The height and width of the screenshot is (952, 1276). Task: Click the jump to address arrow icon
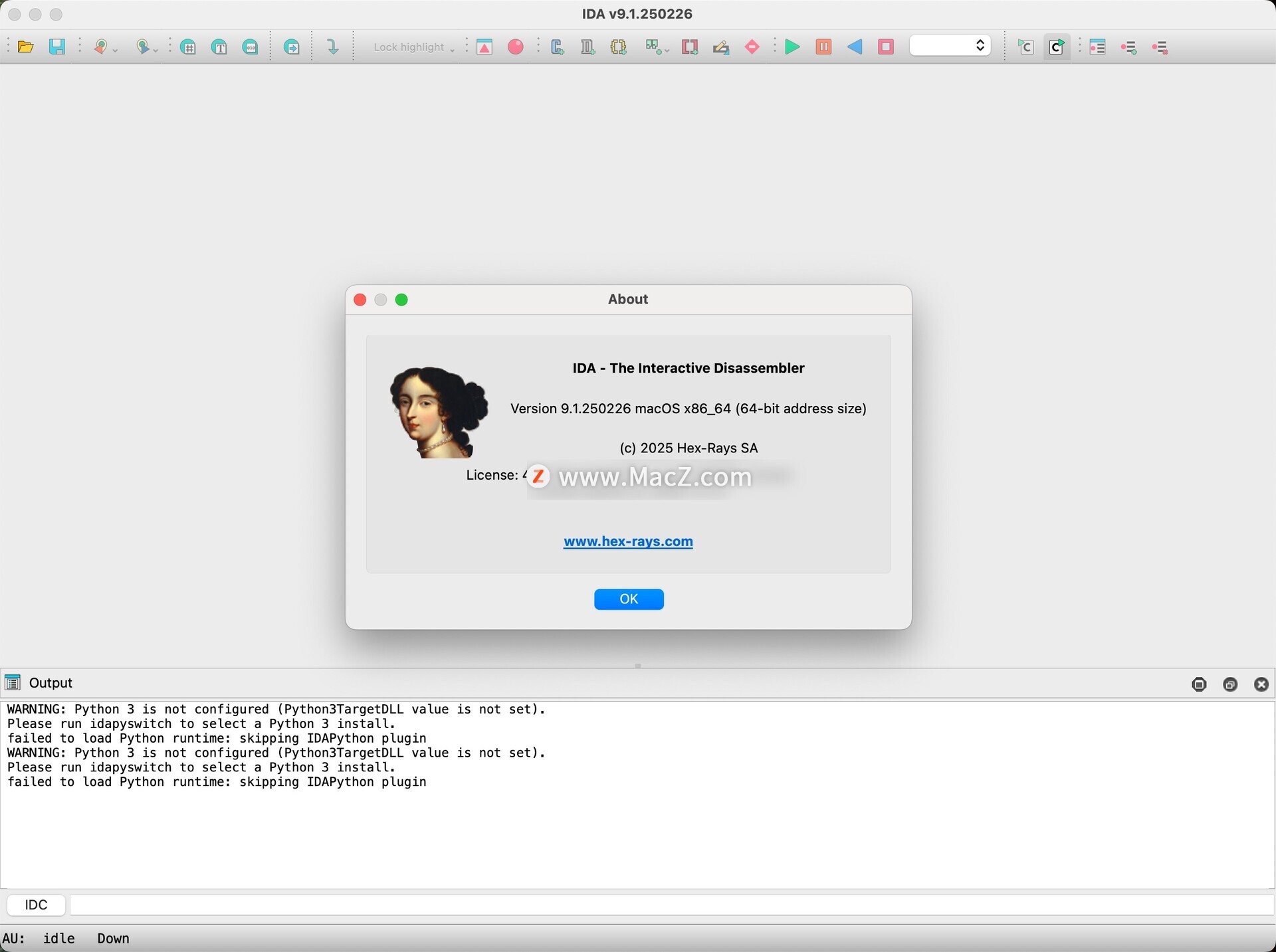(291, 47)
